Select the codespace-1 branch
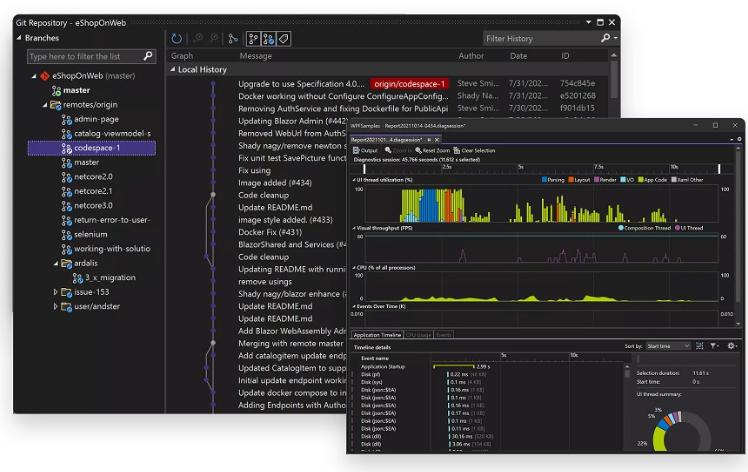748x472 pixels. pyautogui.click(x=92, y=148)
